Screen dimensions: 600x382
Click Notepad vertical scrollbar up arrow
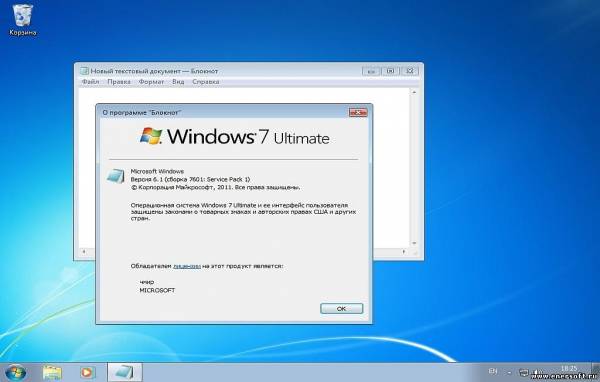click(414, 92)
